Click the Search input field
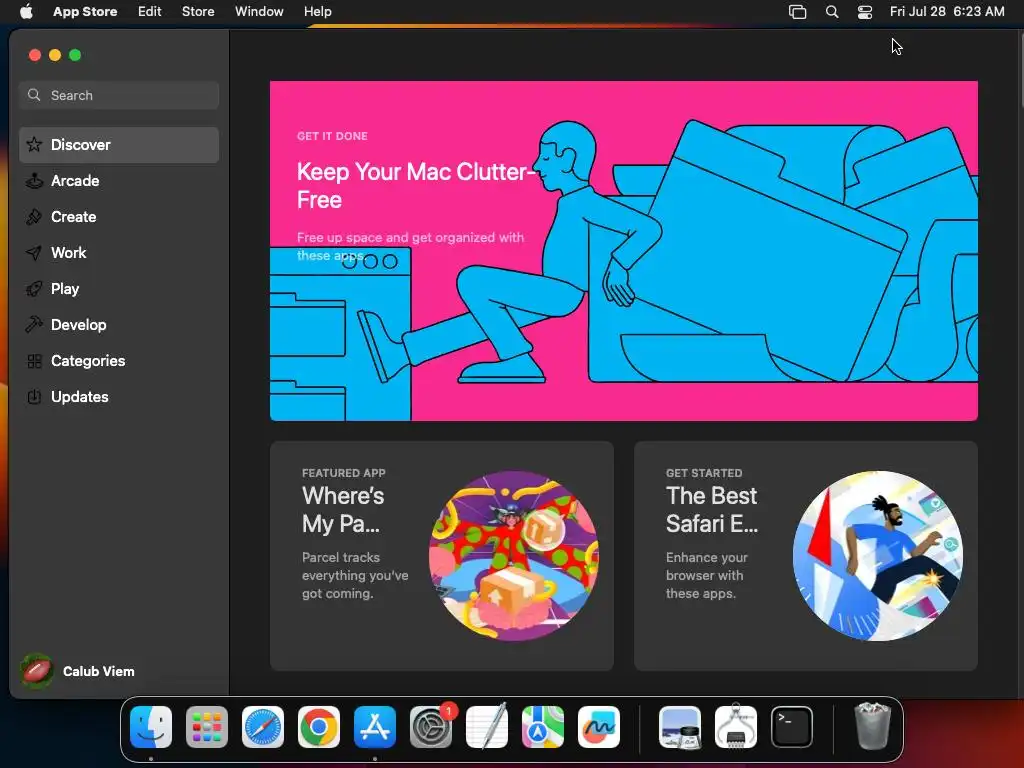 119,95
